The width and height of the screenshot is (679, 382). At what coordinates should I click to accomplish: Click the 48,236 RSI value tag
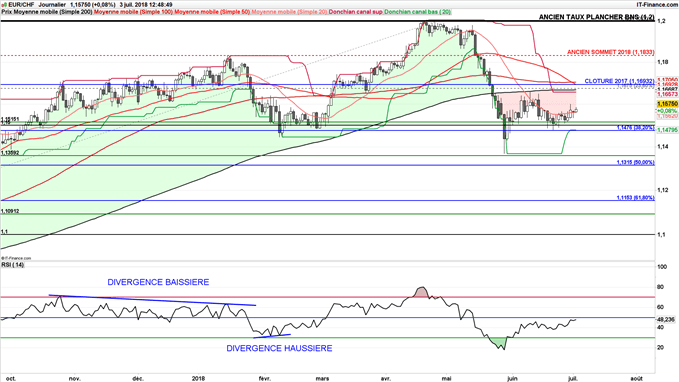pos(666,320)
